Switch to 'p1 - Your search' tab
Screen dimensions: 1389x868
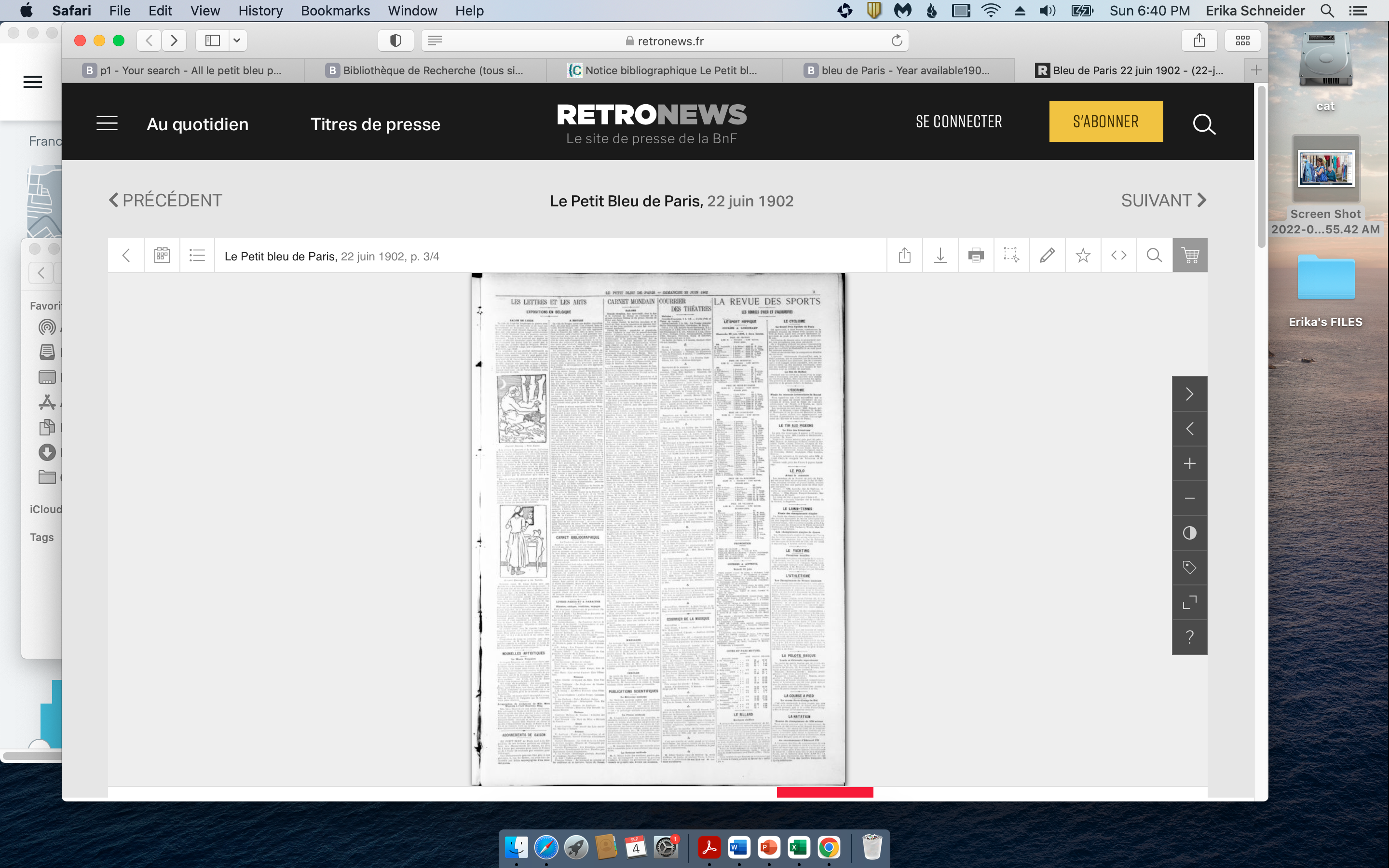point(182,70)
